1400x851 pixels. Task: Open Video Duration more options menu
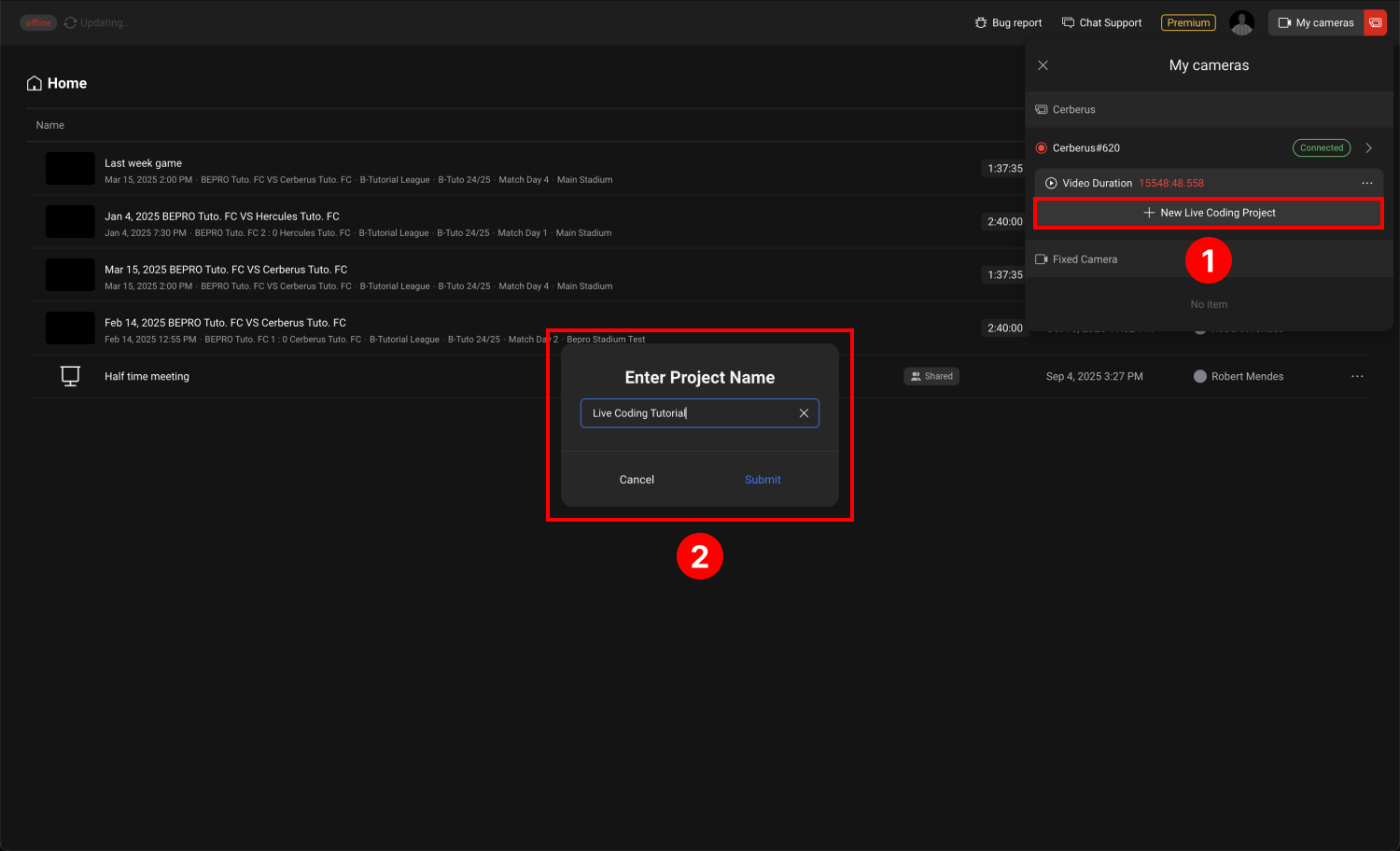point(1367,183)
